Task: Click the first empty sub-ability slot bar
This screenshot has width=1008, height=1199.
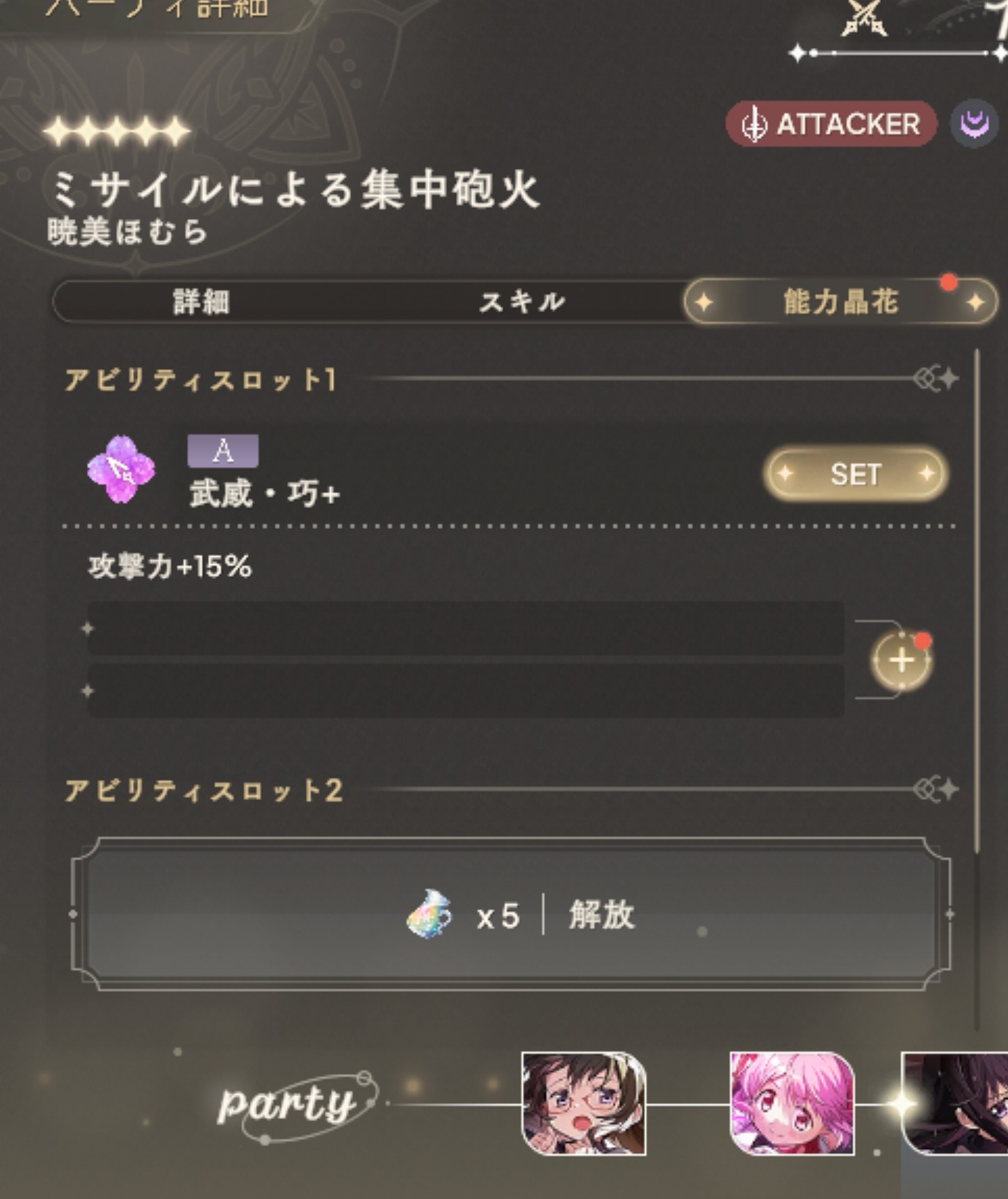Action: tap(465, 628)
